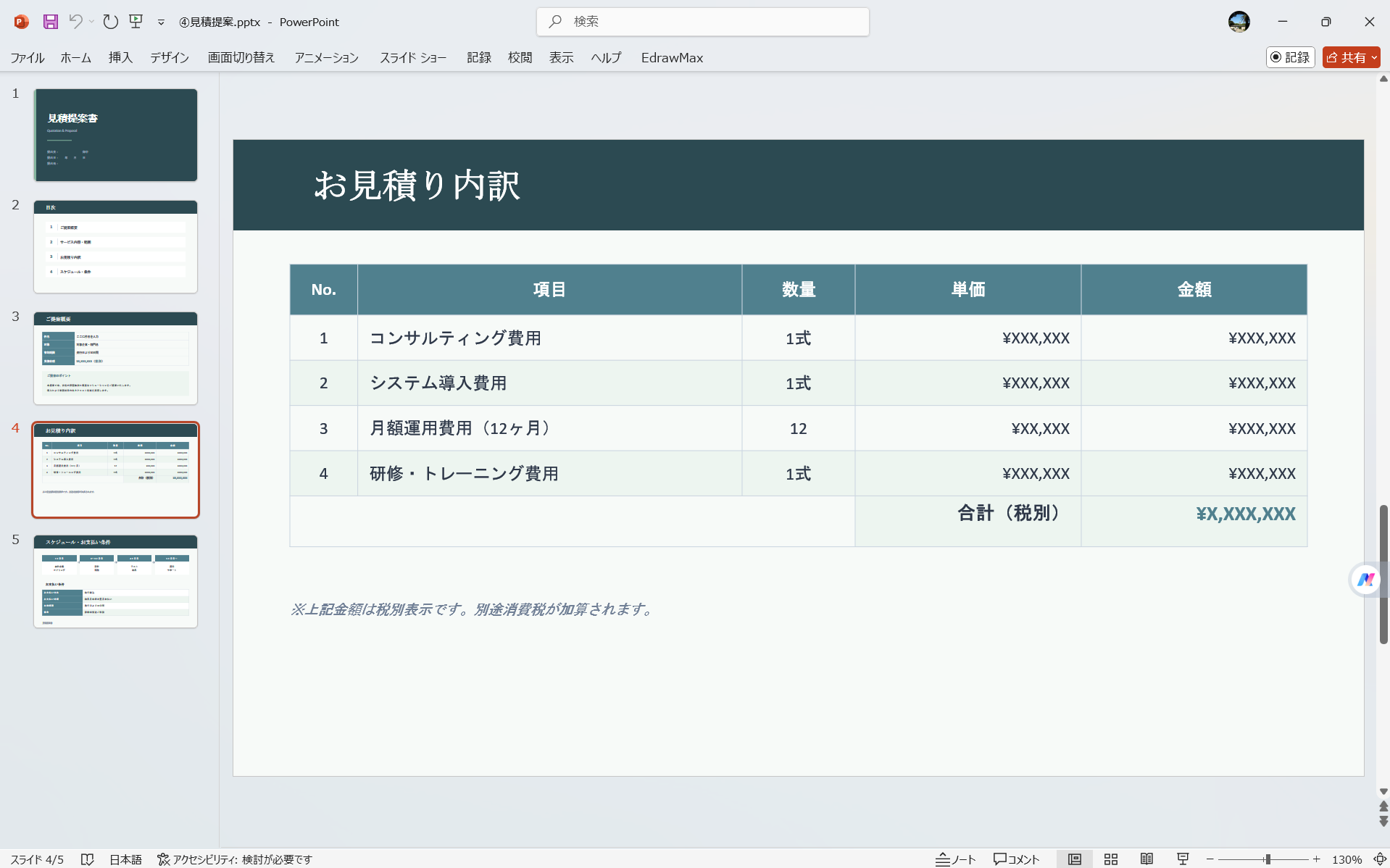The image size is (1390, 868).
Task: Click the spell check icon in status bar
Action: pos(87,859)
